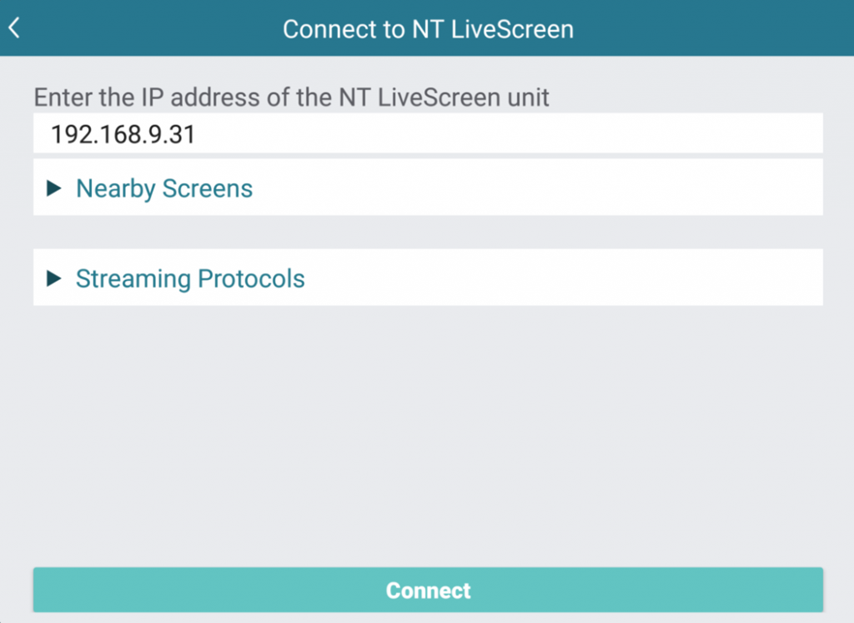Click the Nearby Screens disclosure triangle
The height and width of the screenshot is (623, 854).
pyautogui.click(x=53, y=188)
